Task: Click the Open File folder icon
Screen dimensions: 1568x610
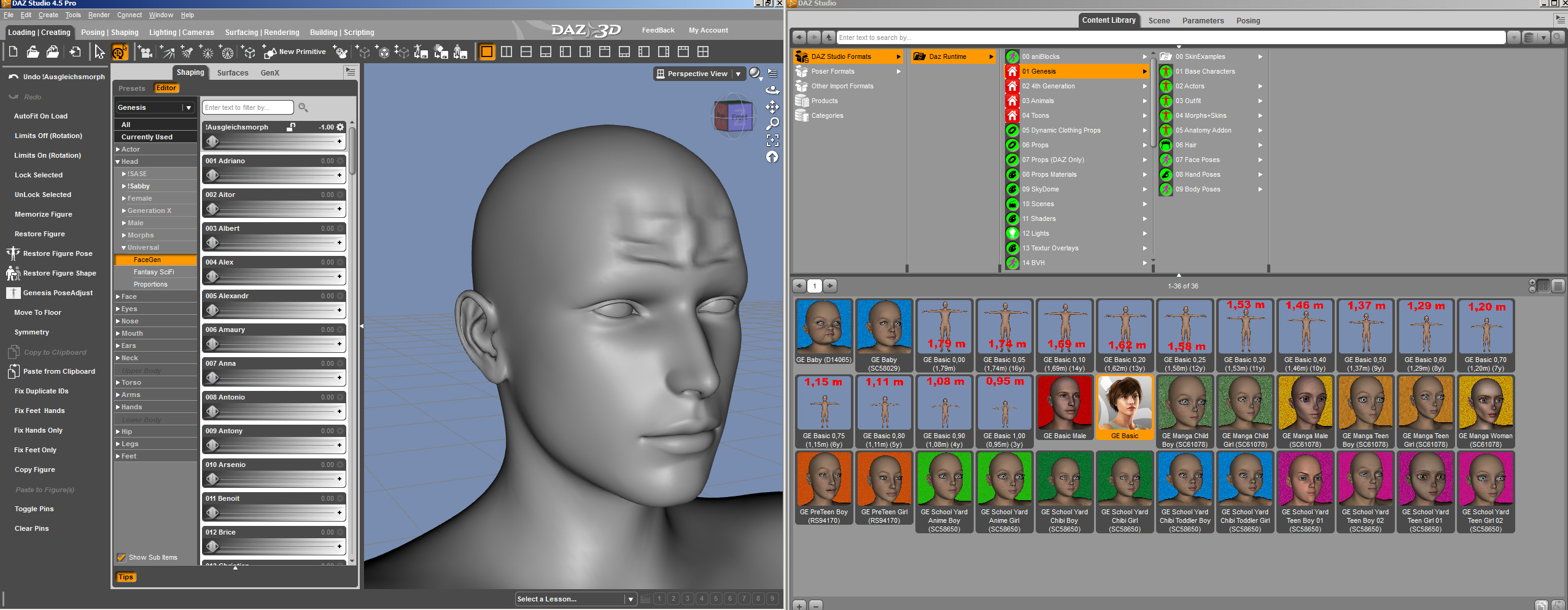Action: tap(33, 52)
